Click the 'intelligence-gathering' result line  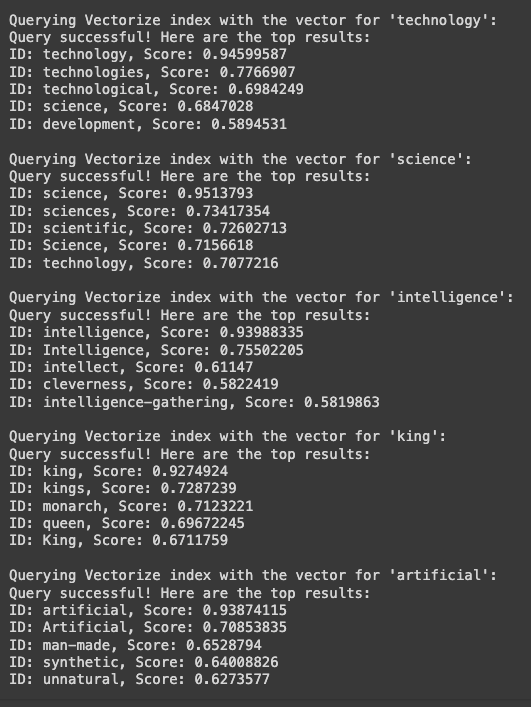[x=194, y=402]
